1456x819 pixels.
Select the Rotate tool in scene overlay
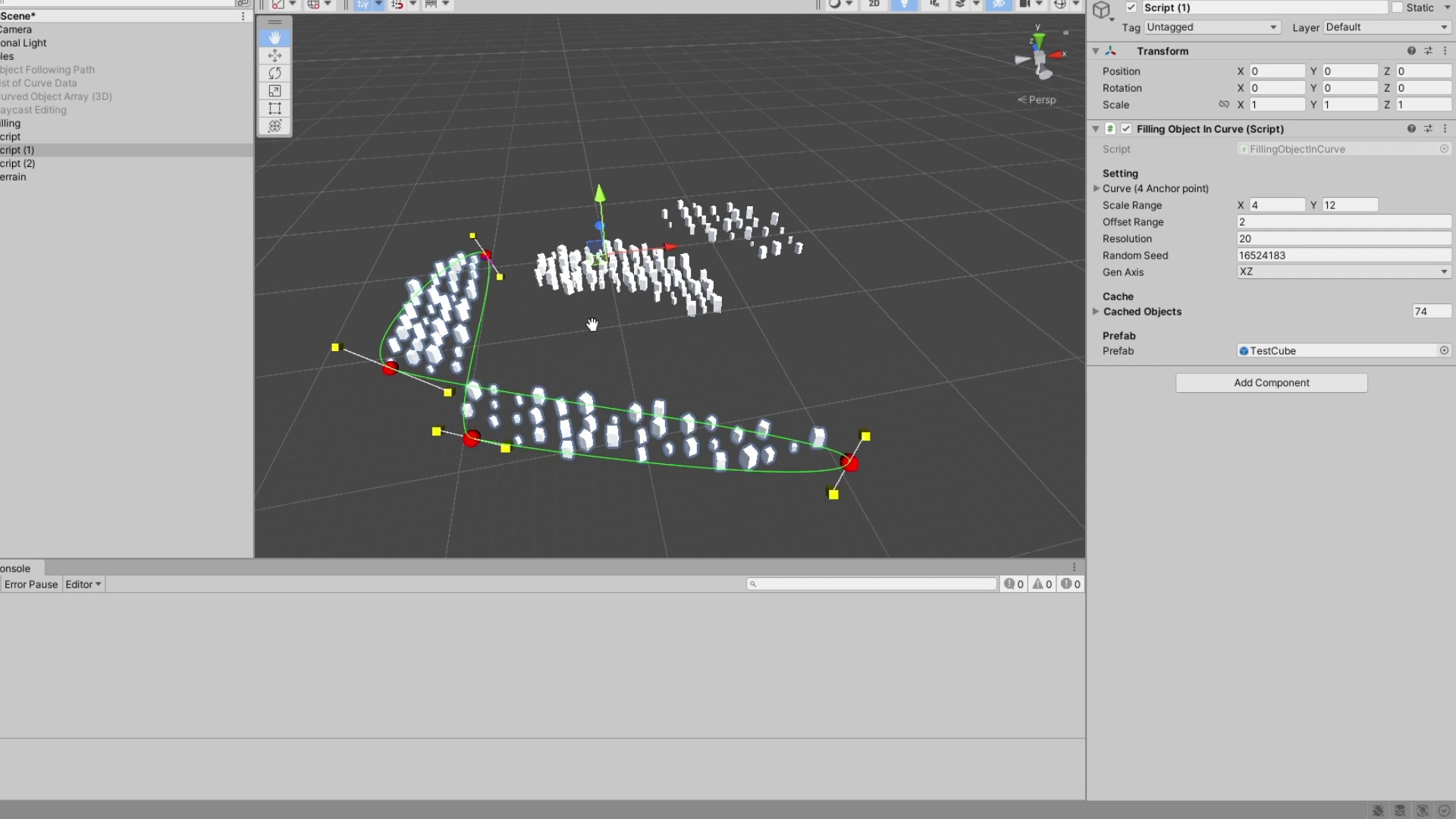pyautogui.click(x=275, y=73)
